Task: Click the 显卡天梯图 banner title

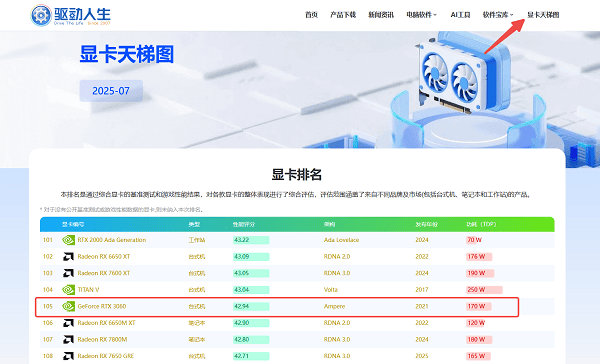Action: 127,54
